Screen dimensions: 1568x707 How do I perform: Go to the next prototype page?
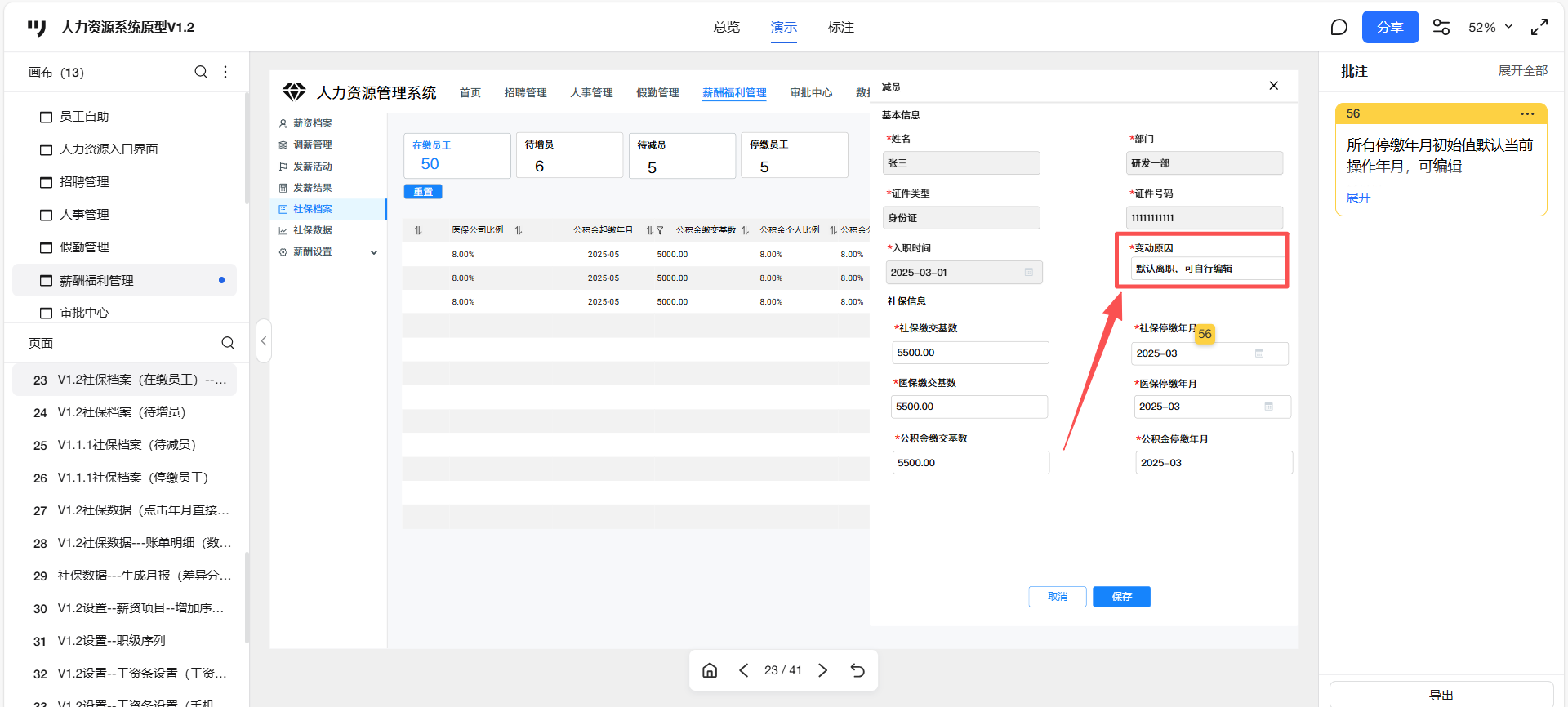click(x=823, y=670)
